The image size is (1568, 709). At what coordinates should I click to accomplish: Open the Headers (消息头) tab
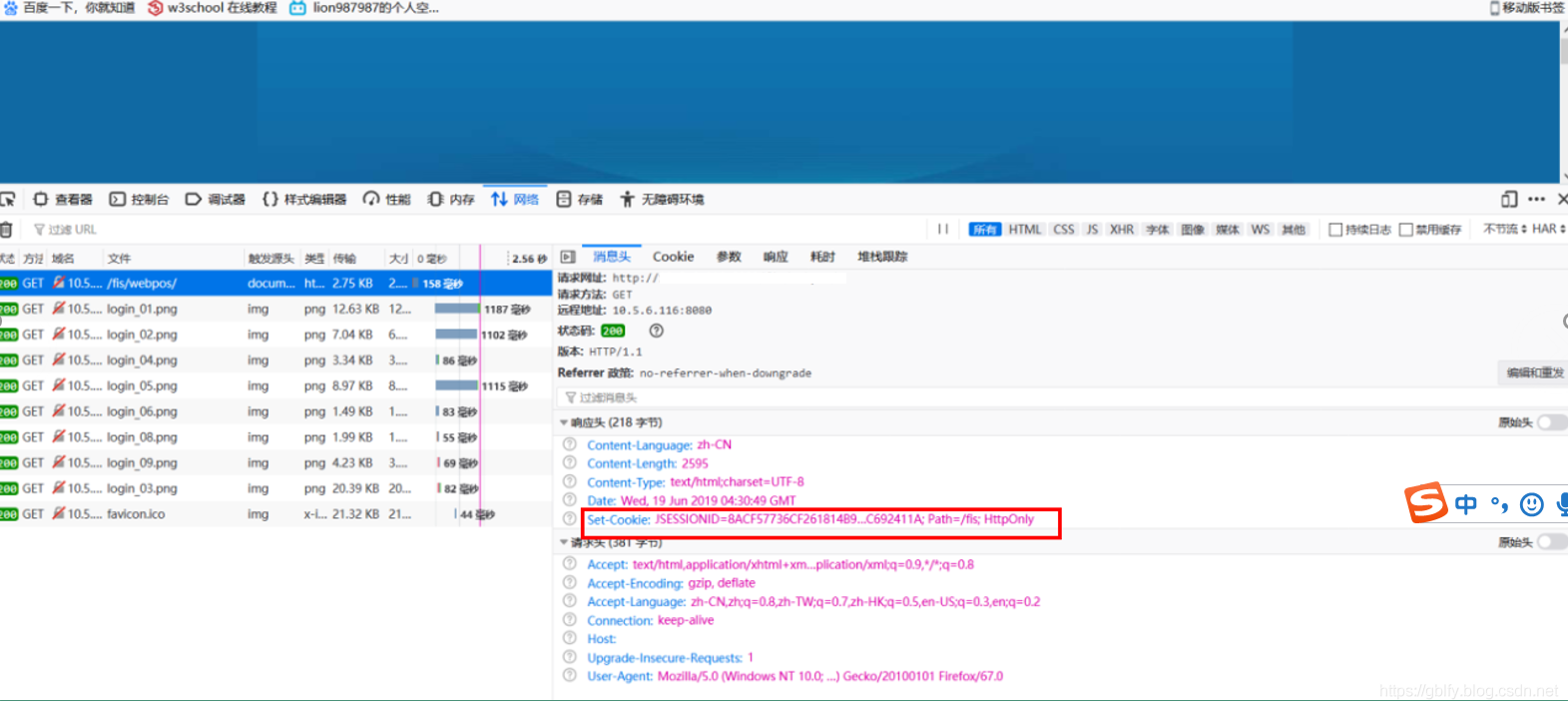click(x=612, y=257)
